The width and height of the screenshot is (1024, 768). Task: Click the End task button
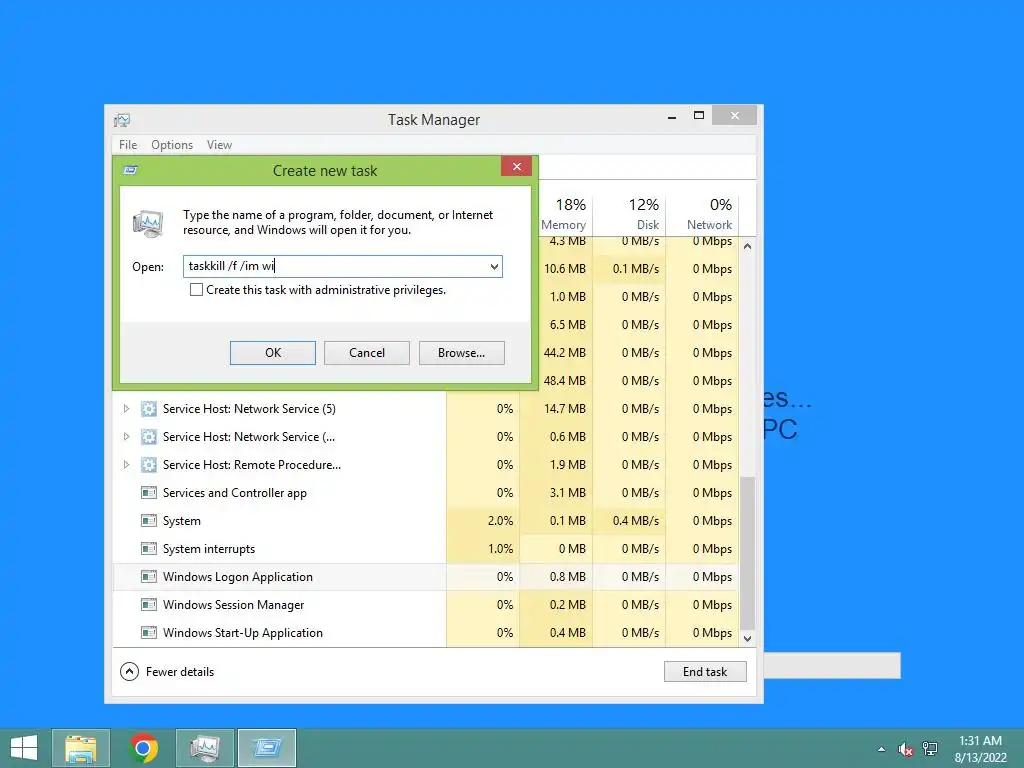click(x=705, y=672)
